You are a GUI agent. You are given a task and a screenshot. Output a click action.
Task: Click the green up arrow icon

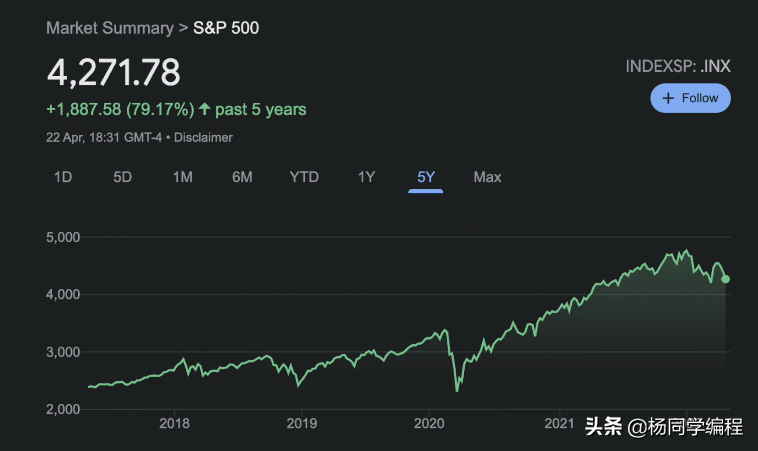pyautogui.click(x=205, y=109)
